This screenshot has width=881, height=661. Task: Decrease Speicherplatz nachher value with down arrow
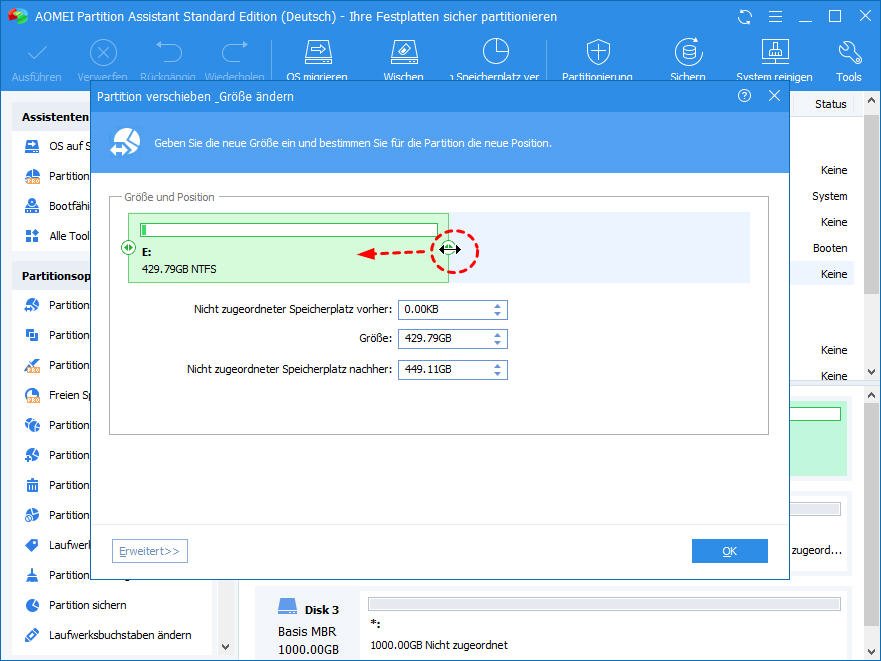pos(497,374)
